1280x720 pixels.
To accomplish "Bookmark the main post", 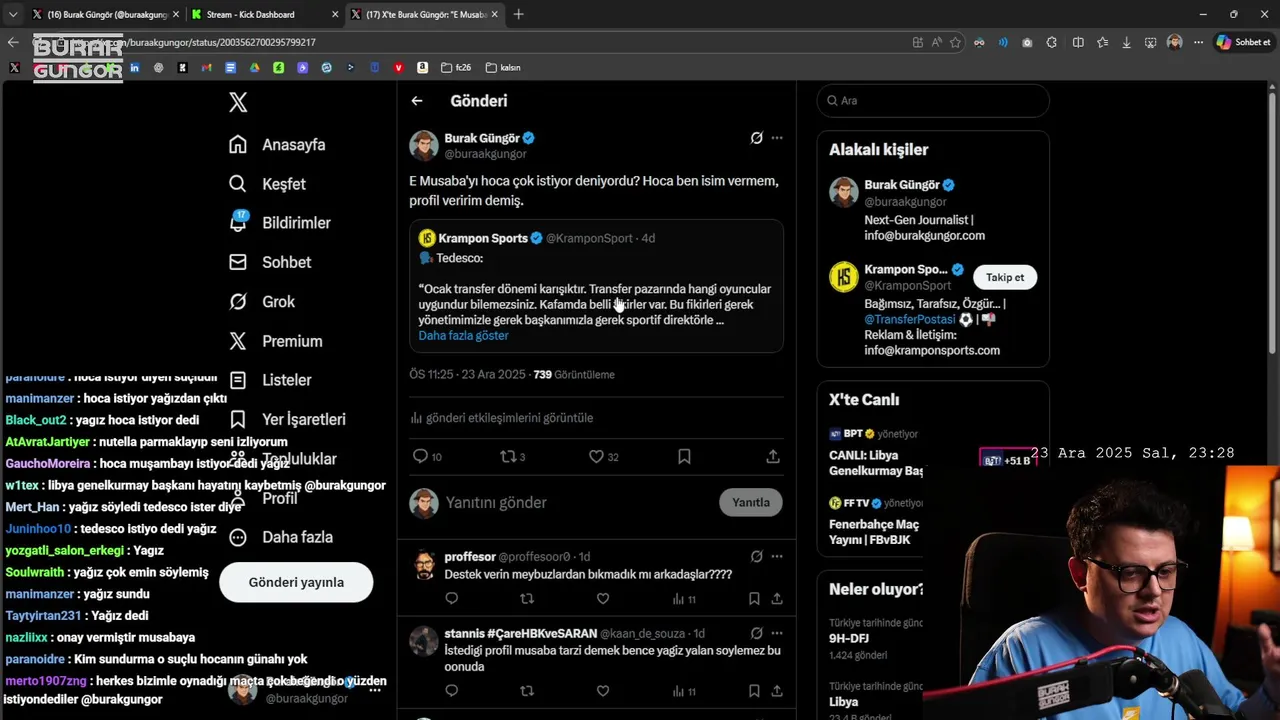I will click(684, 456).
